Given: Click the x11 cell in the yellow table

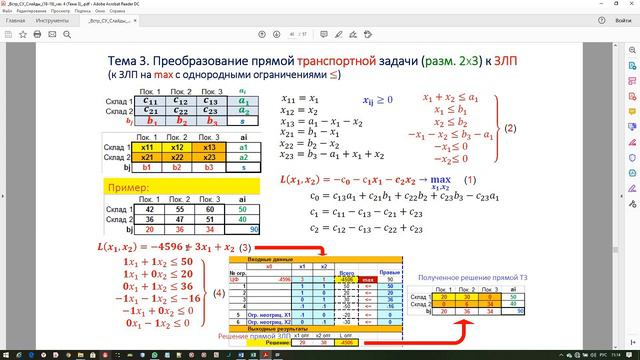Looking at the screenshot, I should (147, 147).
